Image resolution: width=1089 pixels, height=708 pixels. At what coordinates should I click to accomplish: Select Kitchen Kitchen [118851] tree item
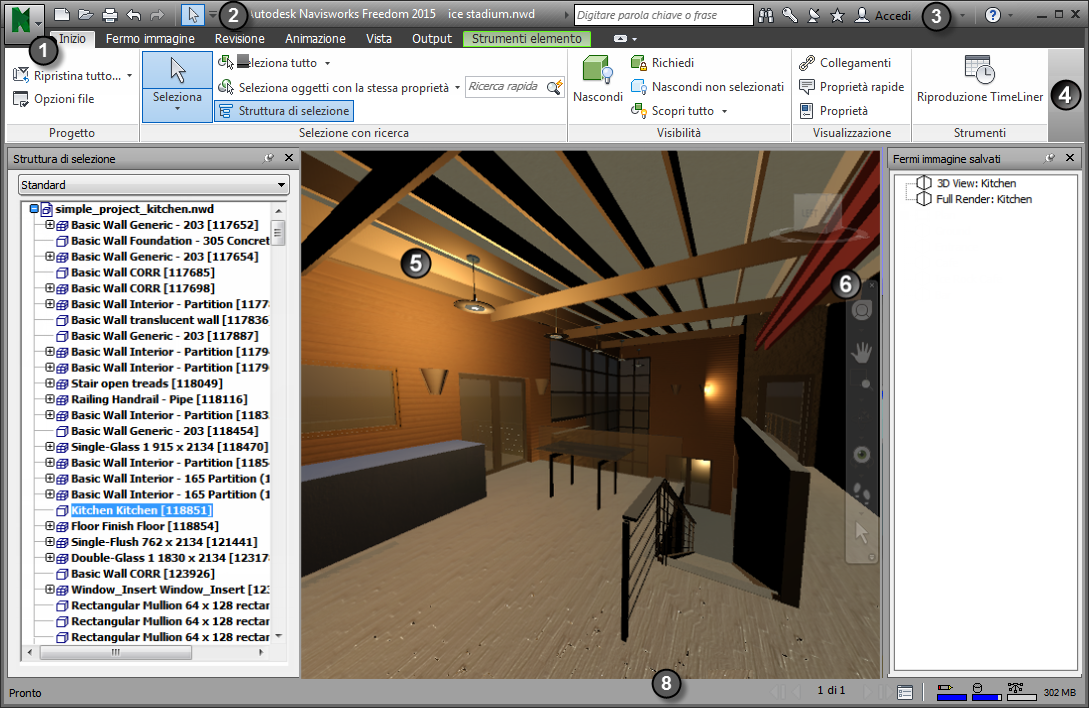click(141, 510)
